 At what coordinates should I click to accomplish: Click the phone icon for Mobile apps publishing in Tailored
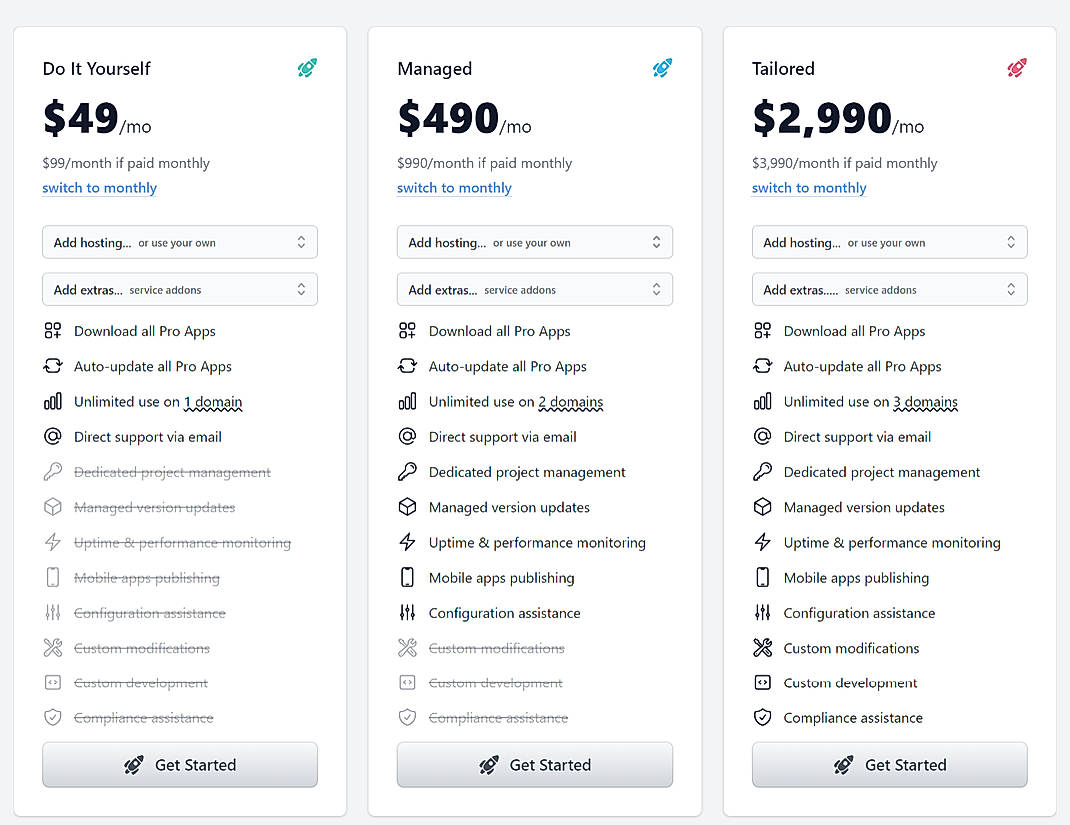(762, 577)
